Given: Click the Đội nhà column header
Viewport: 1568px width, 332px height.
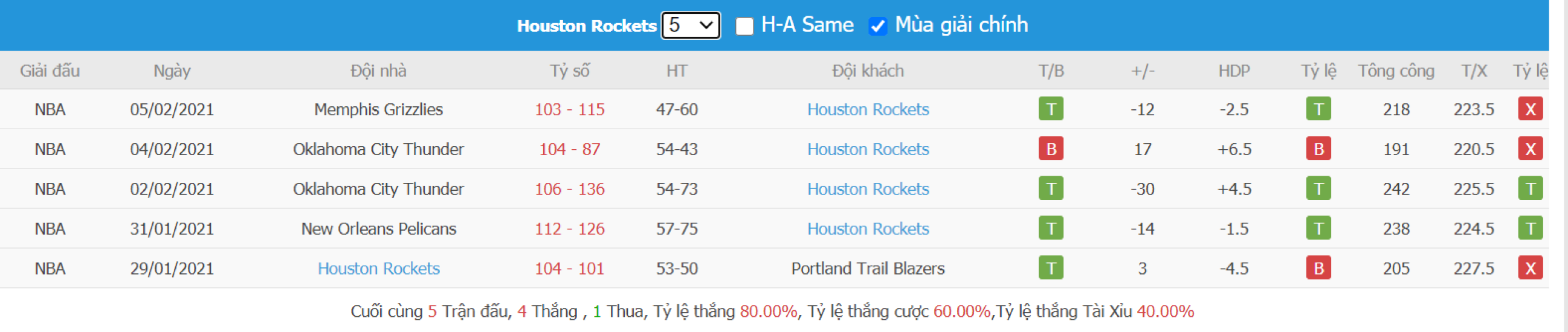Looking at the screenshot, I should coord(379,71).
